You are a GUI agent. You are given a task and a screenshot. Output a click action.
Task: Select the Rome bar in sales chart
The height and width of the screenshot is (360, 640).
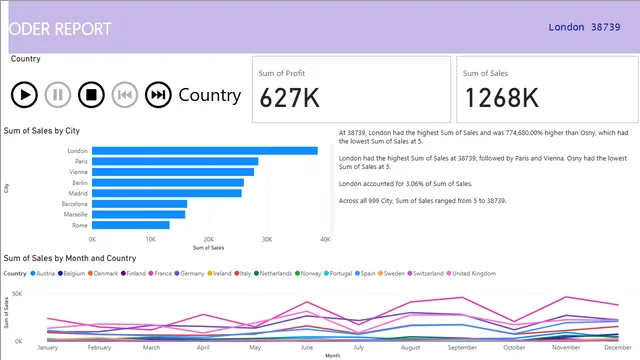click(131, 225)
